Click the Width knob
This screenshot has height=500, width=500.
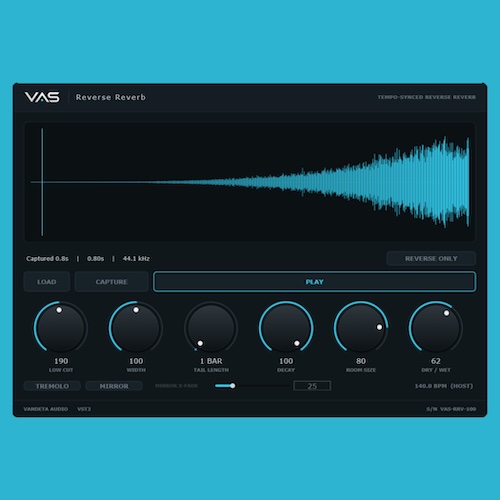point(136,328)
